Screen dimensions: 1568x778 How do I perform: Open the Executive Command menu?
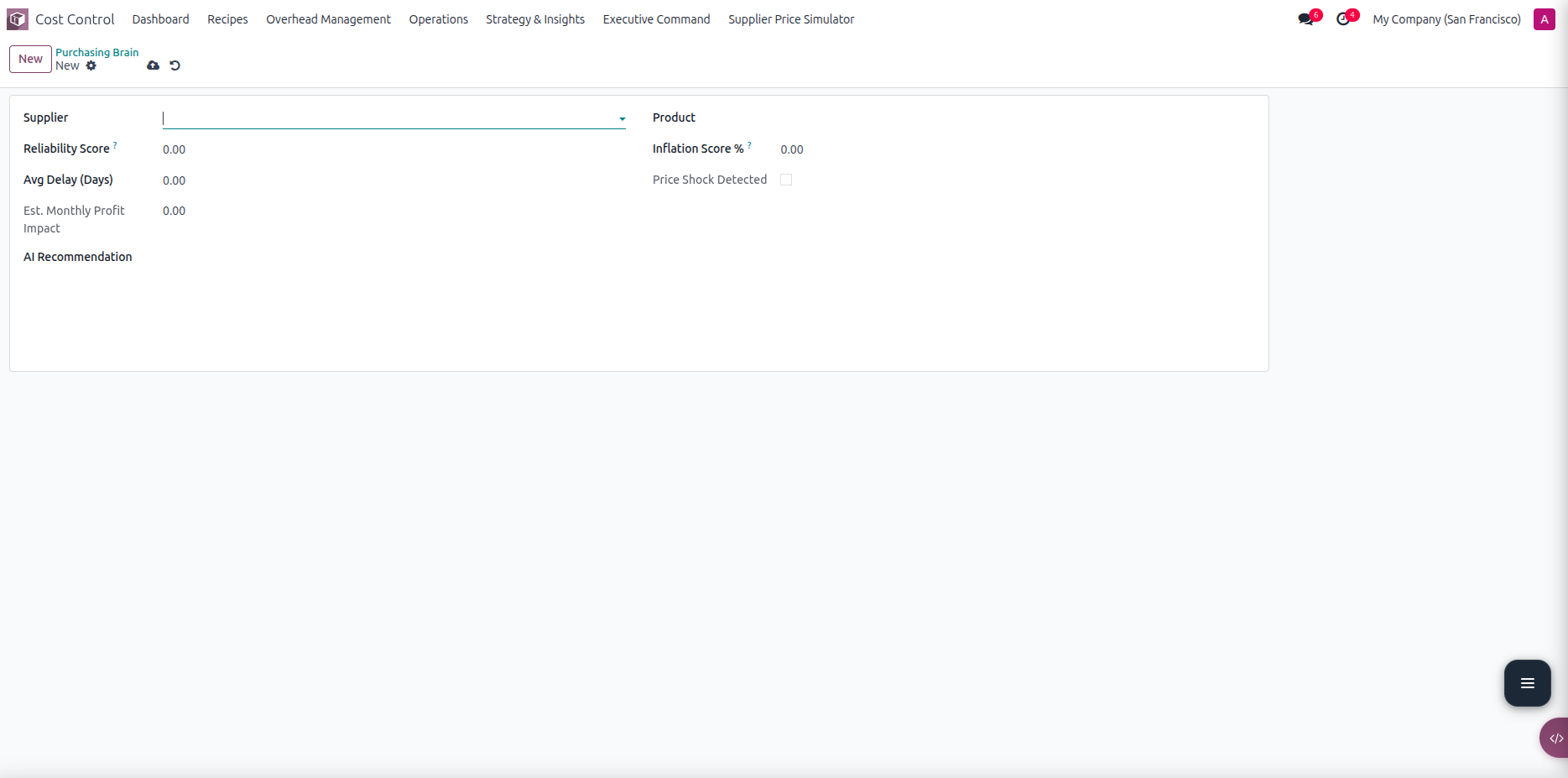tap(656, 19)
